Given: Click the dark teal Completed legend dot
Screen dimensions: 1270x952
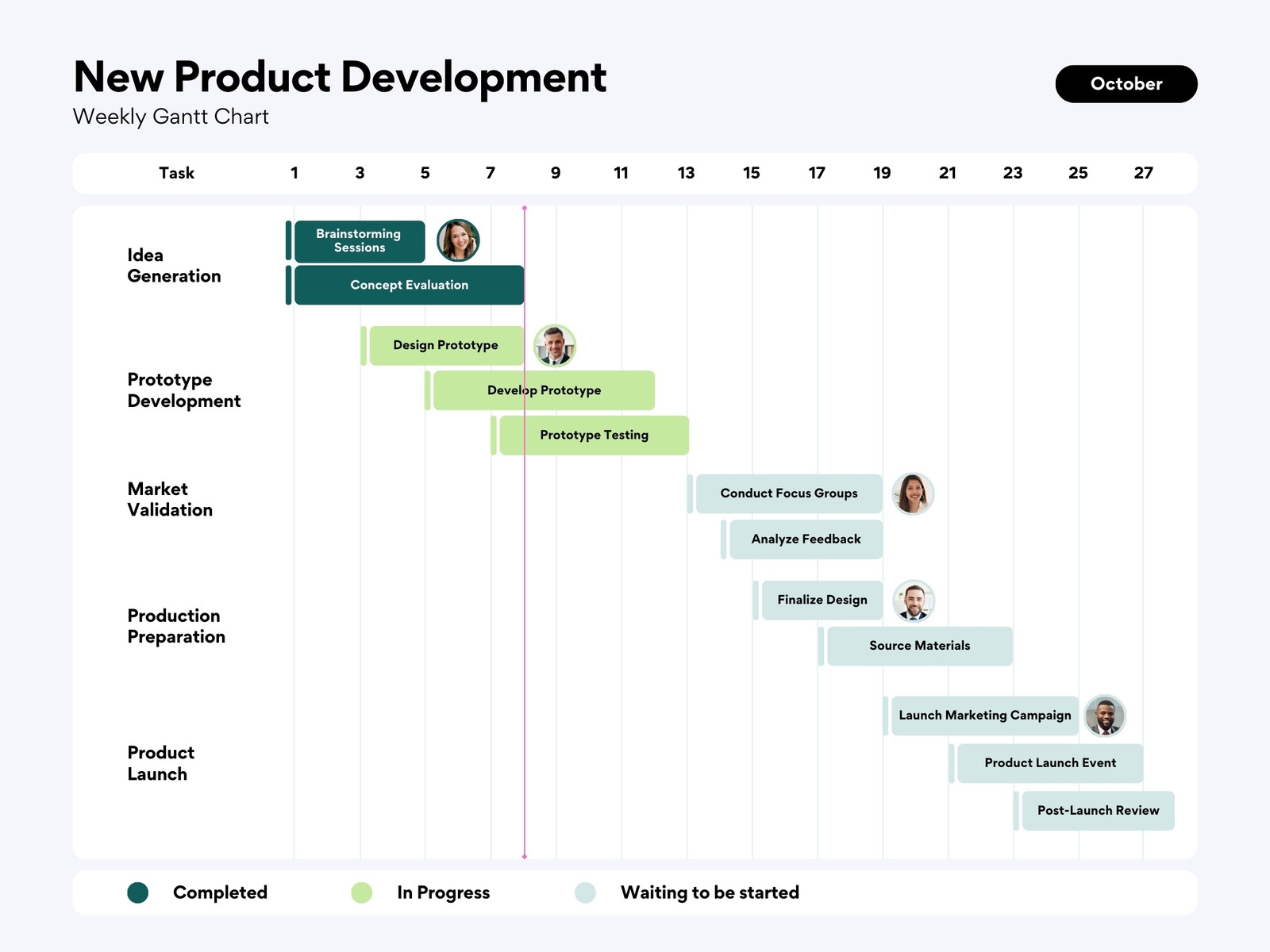Looking at the screenshot, I should [x=138, y=892].
